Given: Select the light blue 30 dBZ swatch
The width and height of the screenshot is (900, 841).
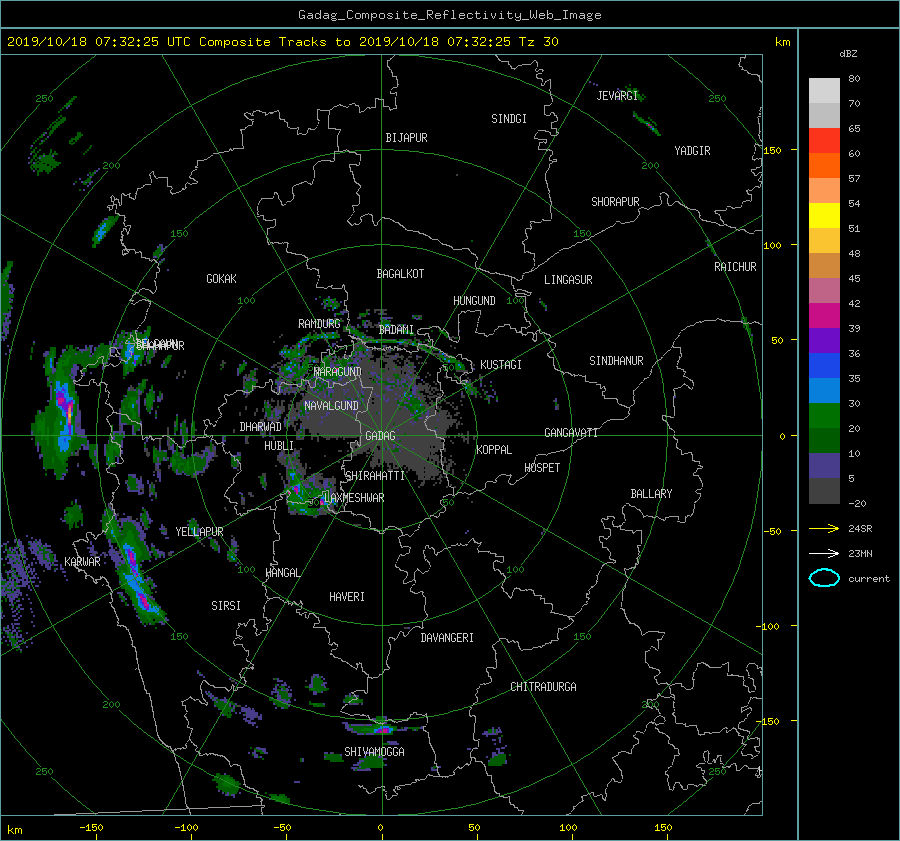Looking at the screenshot, I should click(824, 390).
